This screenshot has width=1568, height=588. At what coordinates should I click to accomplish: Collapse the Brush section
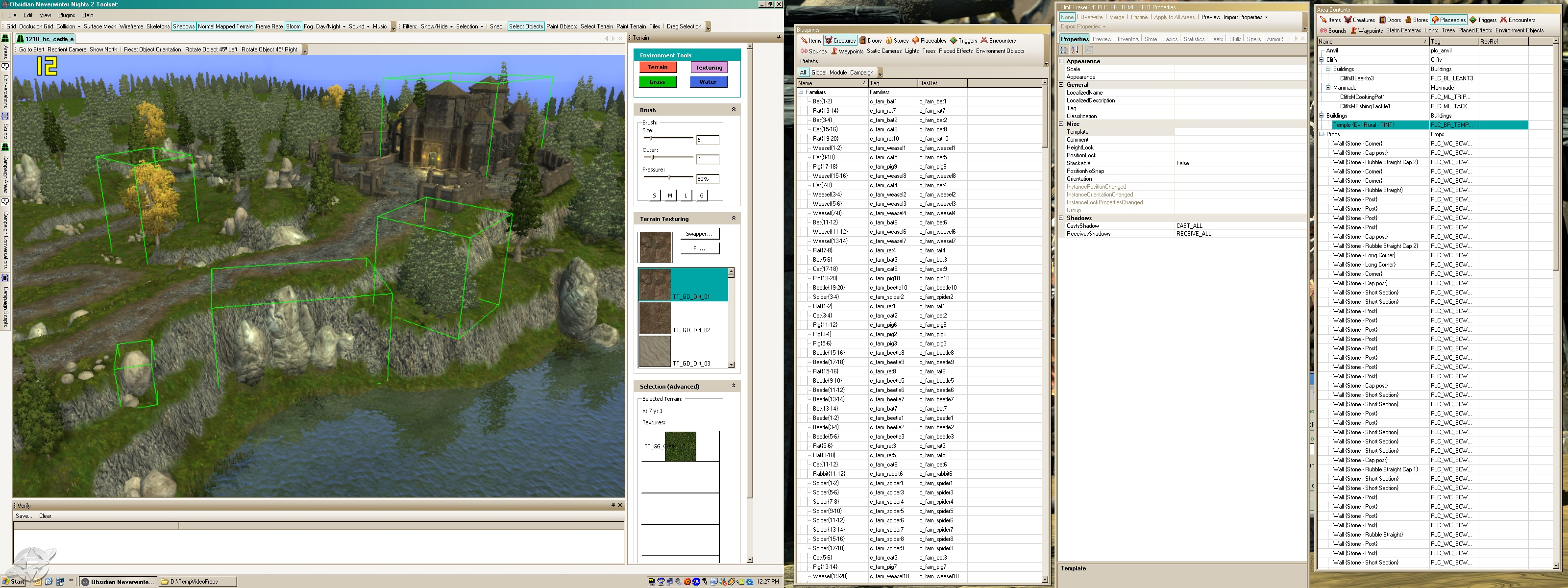tap(734, 110)
